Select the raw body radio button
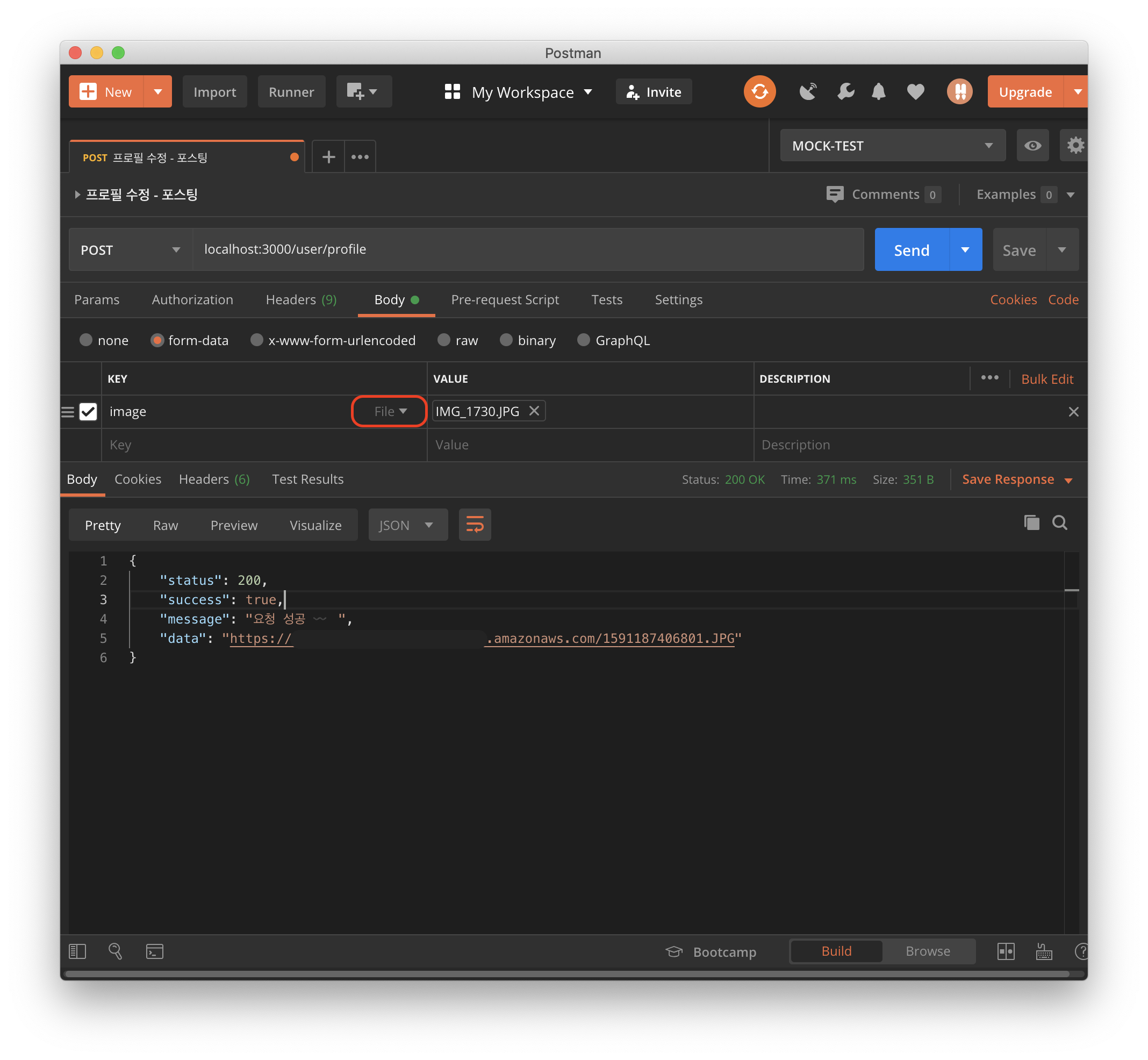This screenshot has width=1148, height=1060. click(x=444, y=340)
